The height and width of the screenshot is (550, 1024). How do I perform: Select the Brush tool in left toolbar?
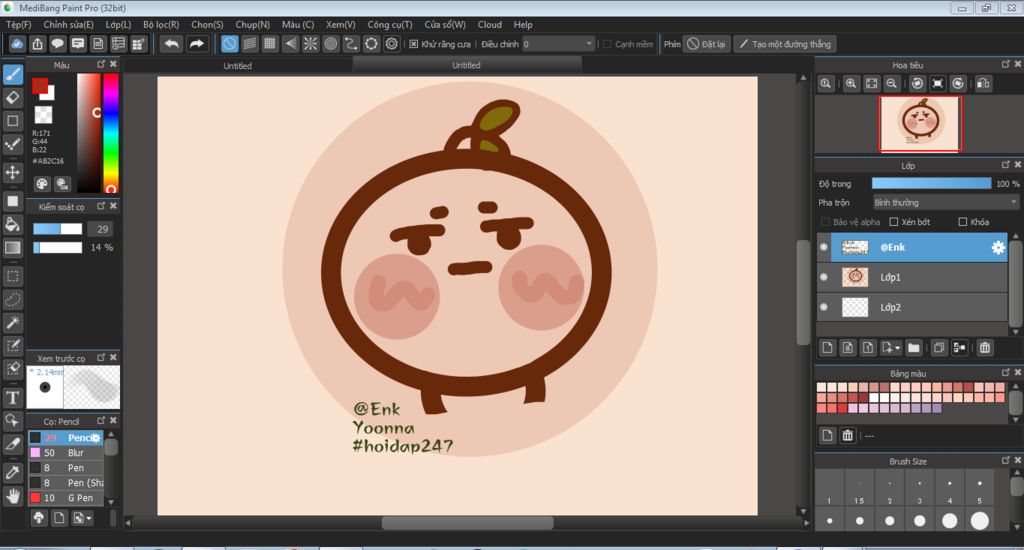point(13,74)
